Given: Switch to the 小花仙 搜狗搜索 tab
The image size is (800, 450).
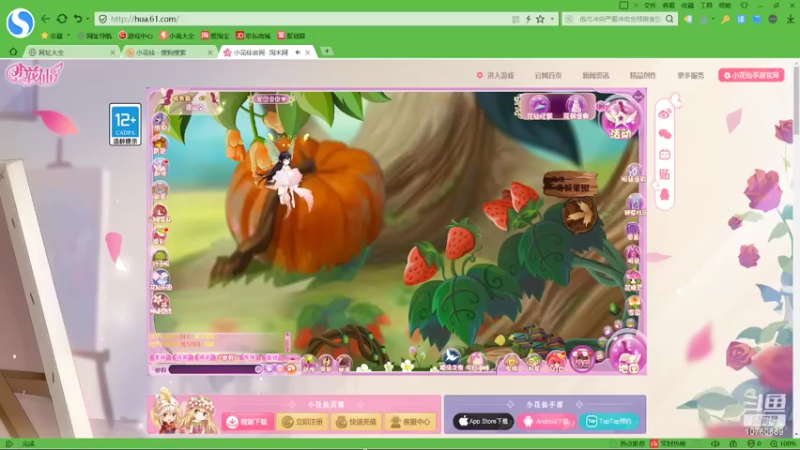Looking at the screenshot, I should tap(169, 52).
